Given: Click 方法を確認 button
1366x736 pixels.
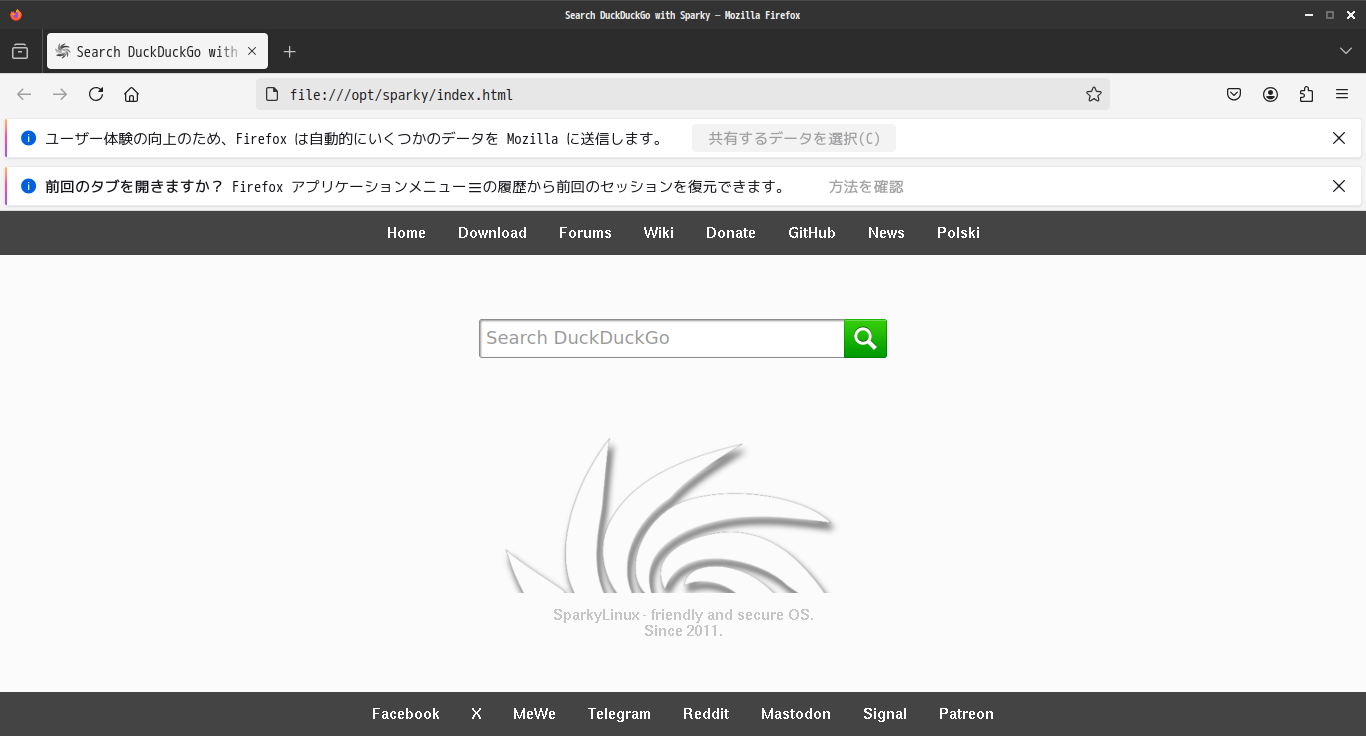Looking at the screenshot, I should click(x=866, y=186).
